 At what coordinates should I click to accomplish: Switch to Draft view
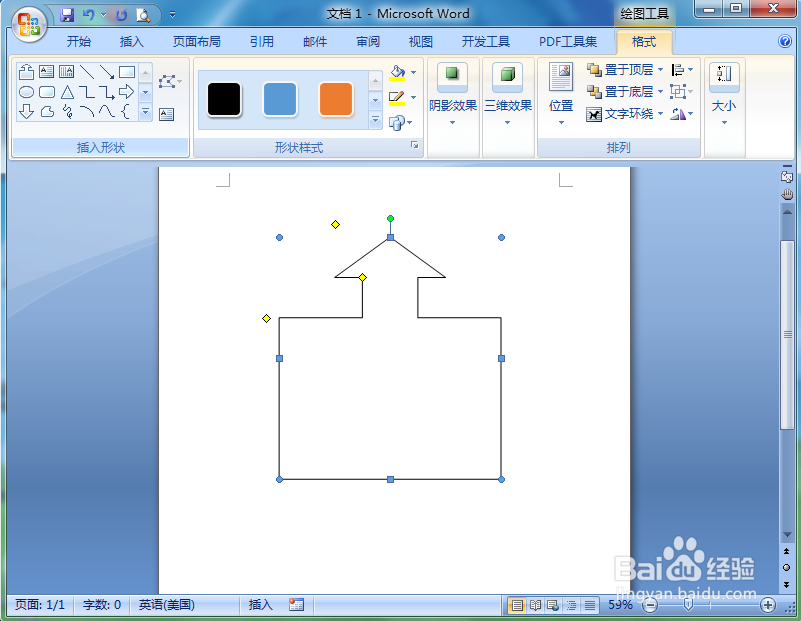(590, 606)
